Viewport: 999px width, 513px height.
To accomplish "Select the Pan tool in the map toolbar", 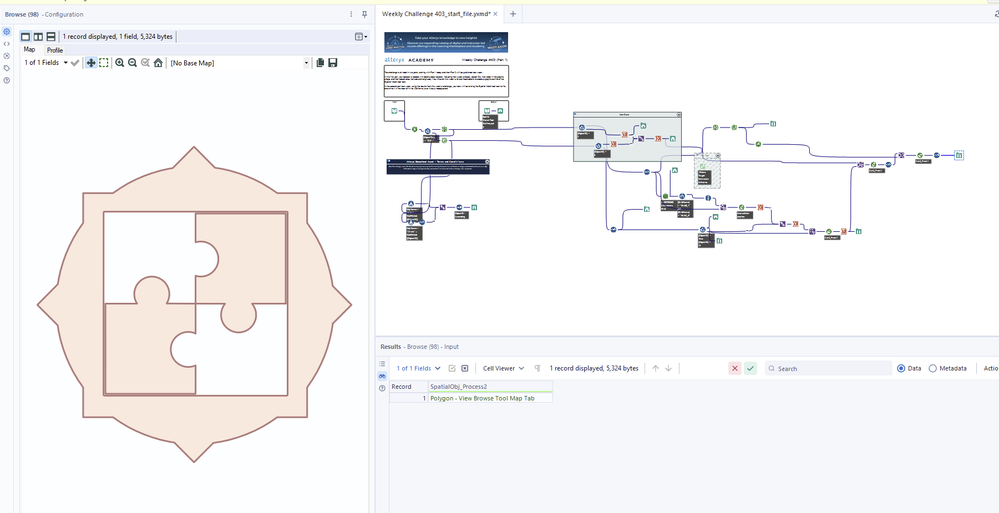I will [90, 62].
